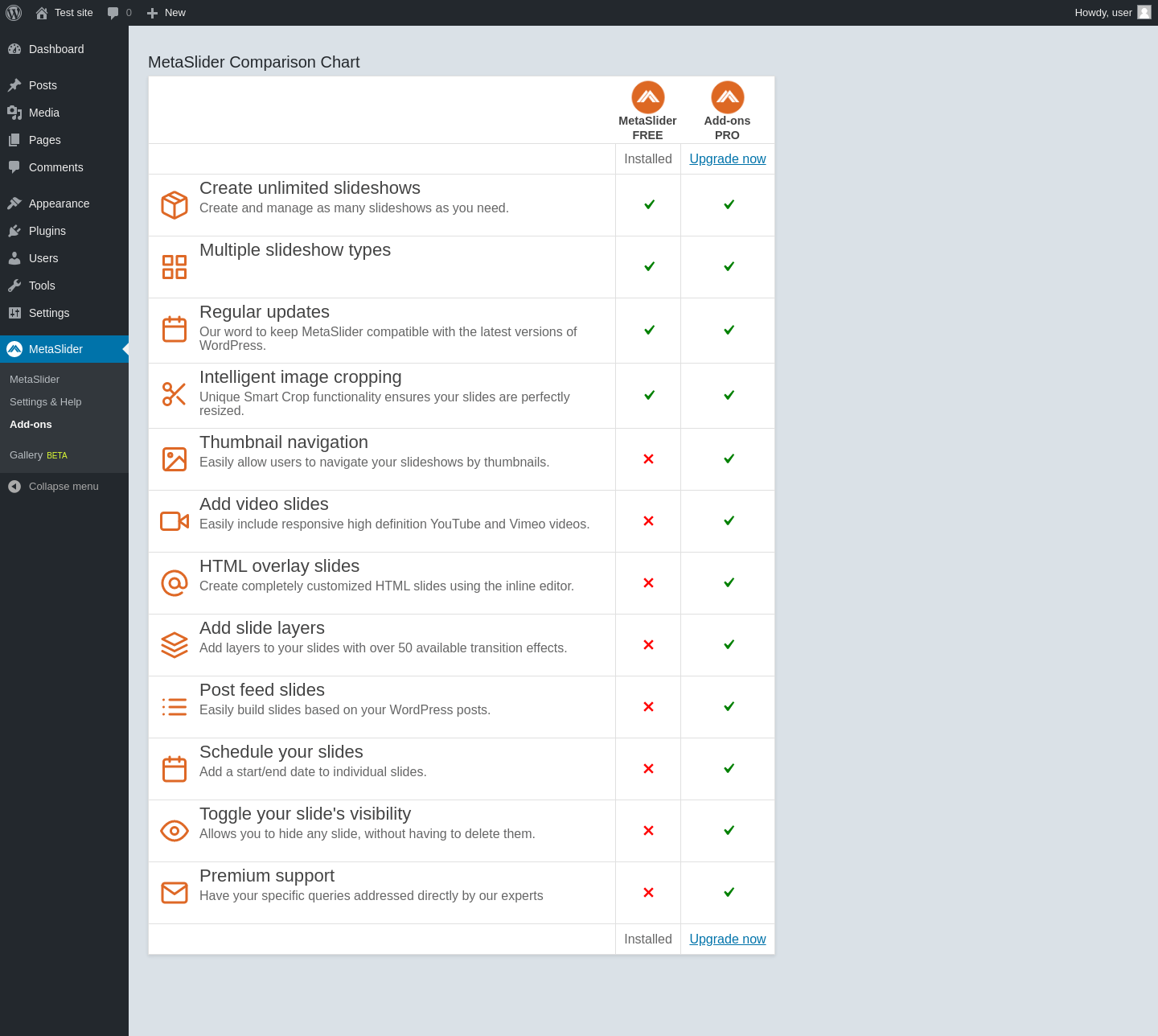The height and width of the screenshot is (1036, 1158).
Task: Click the Toggle your slide's visibility heading
Action: 305,814
